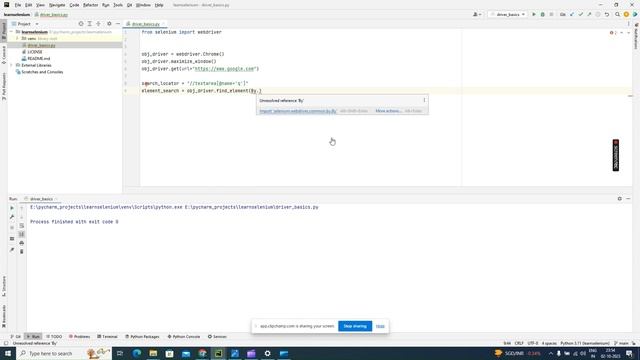Click Collapse All icon in Project panel
Image resolution: width=640 pixels, height=360 pixels.
(98, 24)
